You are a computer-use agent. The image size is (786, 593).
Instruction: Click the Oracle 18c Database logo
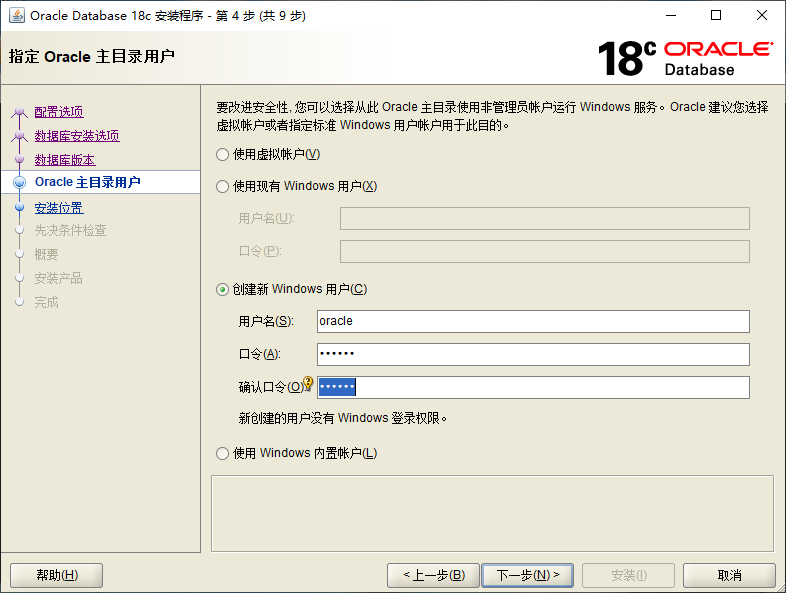[685, 58]
